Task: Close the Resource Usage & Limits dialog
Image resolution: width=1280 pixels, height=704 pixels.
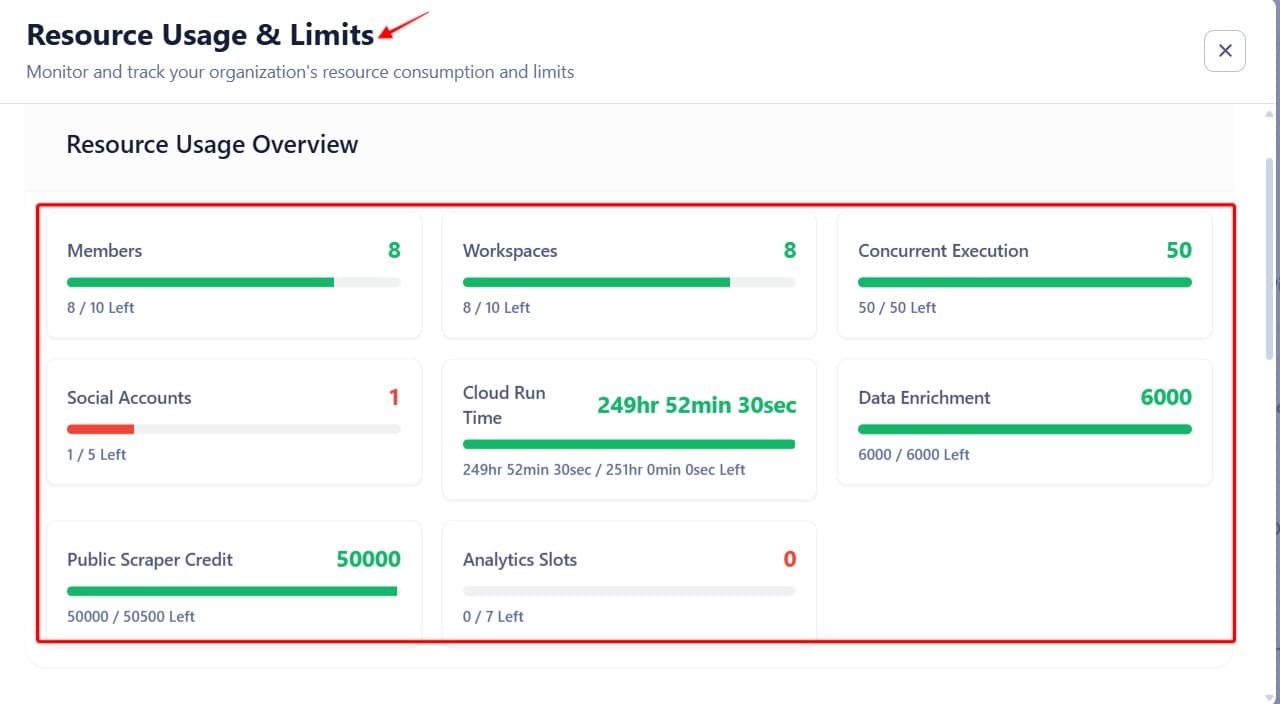Action: pyautogui.click(x=1224, y=51)
